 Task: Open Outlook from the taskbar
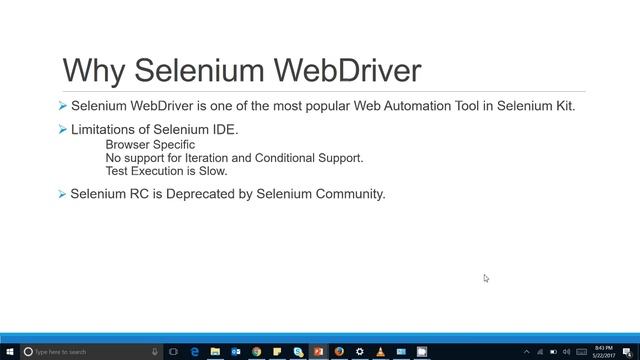coord(236,351)
